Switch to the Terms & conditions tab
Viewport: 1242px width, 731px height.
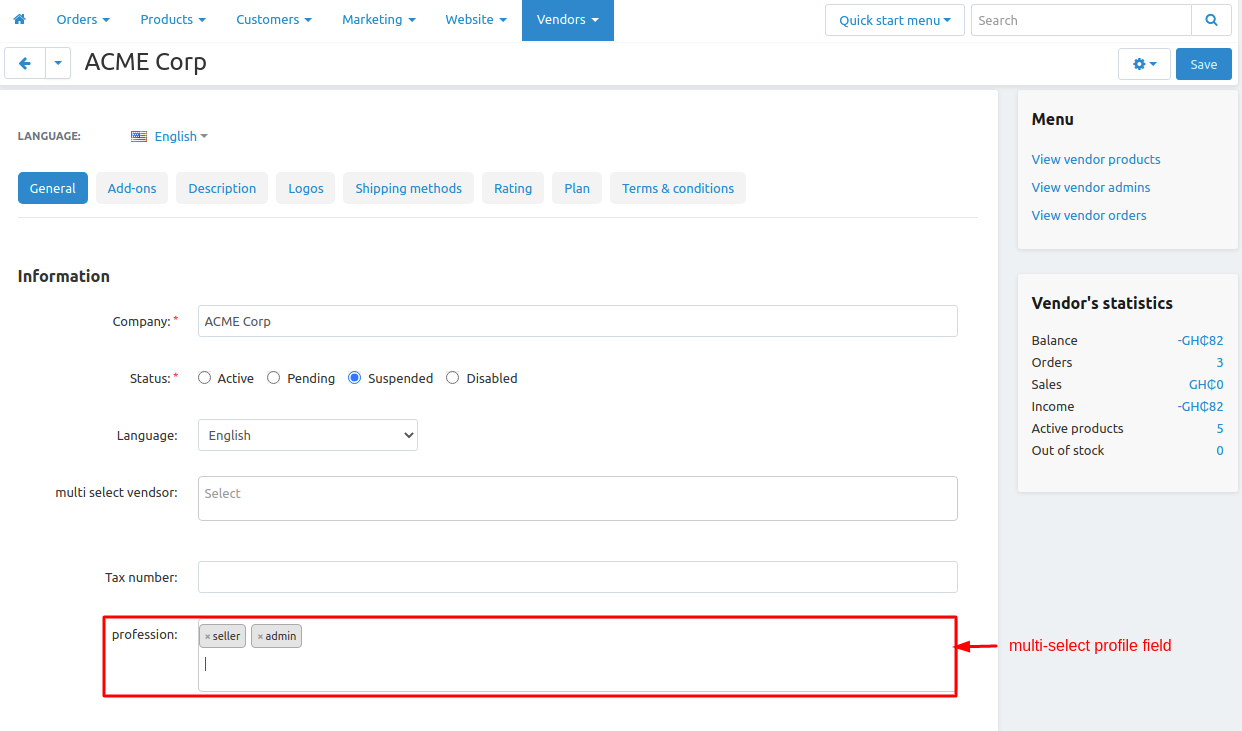click(678, 188)
